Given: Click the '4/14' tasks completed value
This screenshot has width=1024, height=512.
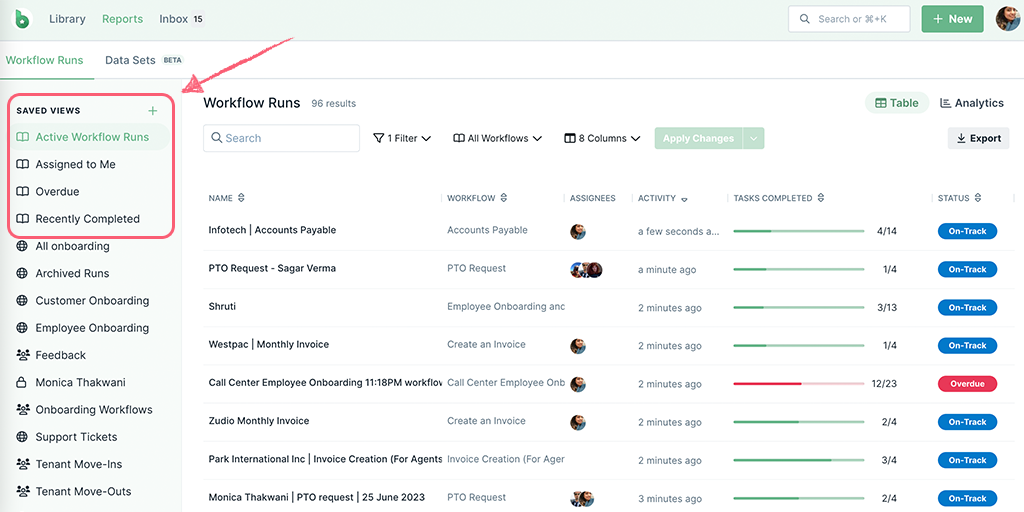Looking at the screenshot, I should pos(887,231).
